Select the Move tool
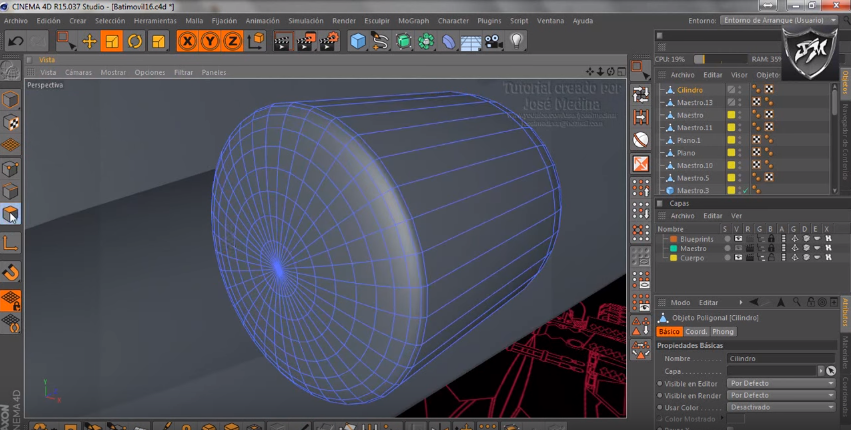 [x=90, y=41]
